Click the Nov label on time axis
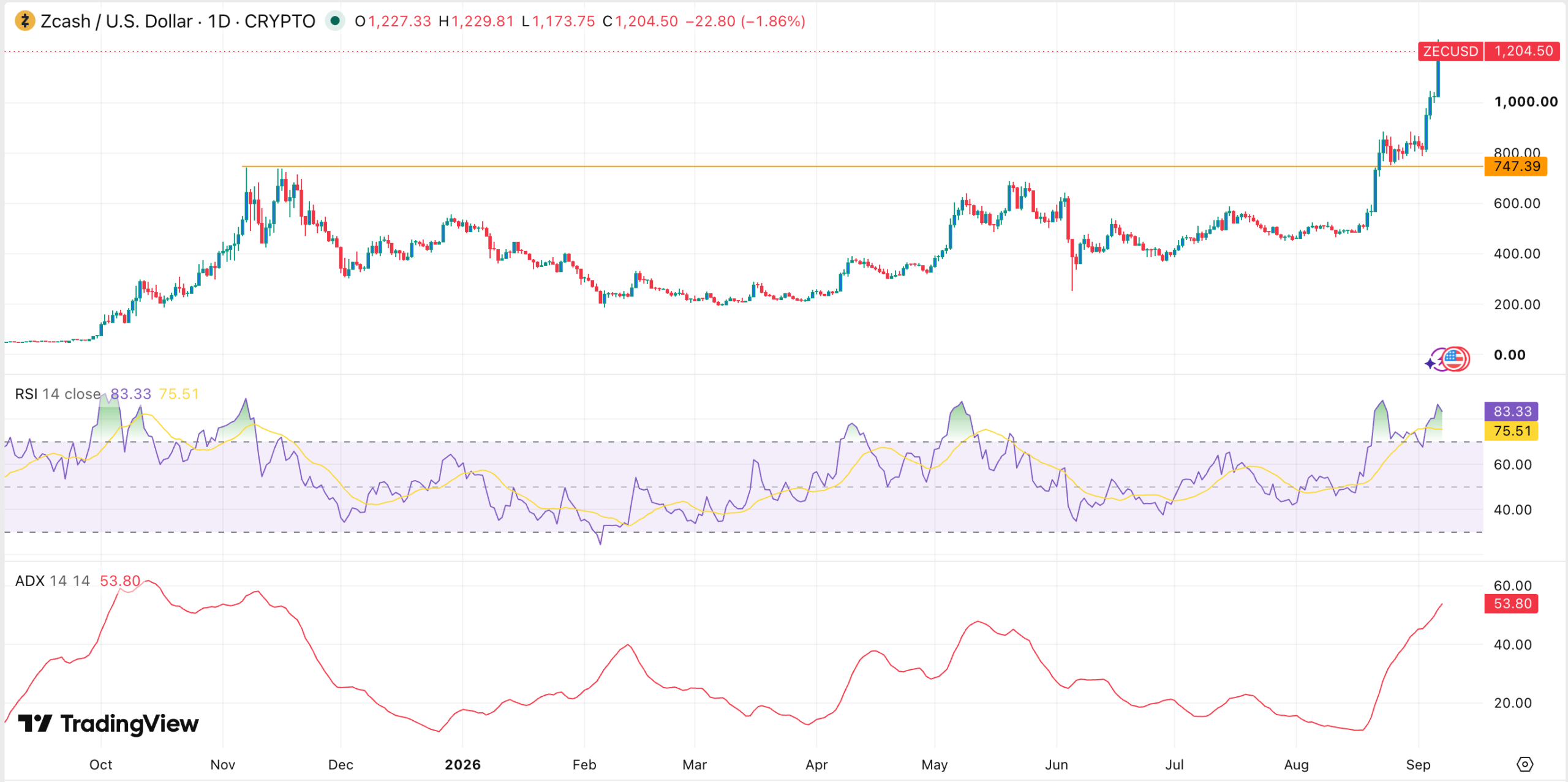The height and width of the screenshot is (782, 1568). click(x=222, y=765)
